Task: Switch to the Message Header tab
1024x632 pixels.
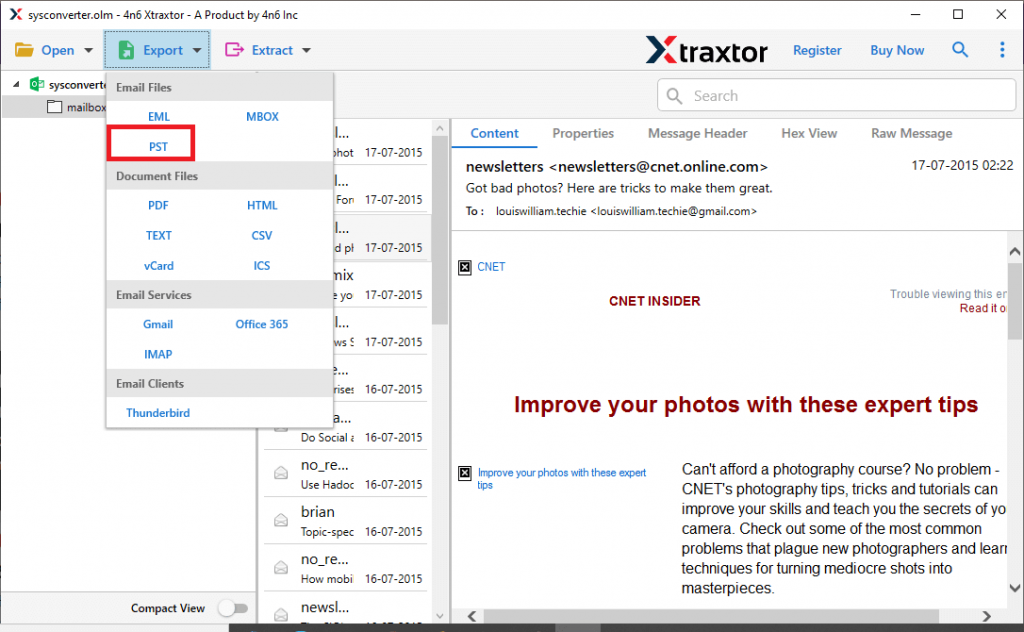Action: tap(697, 133)
